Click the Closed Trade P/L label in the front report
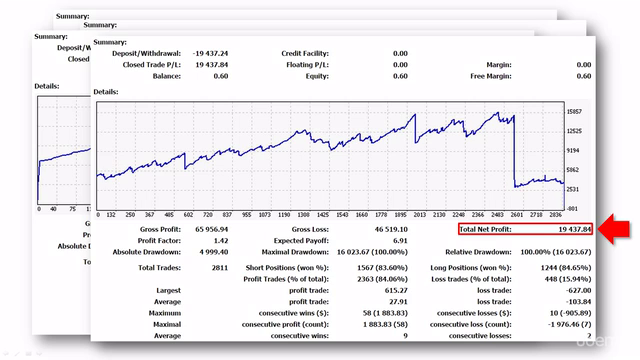 click(151, 65)
